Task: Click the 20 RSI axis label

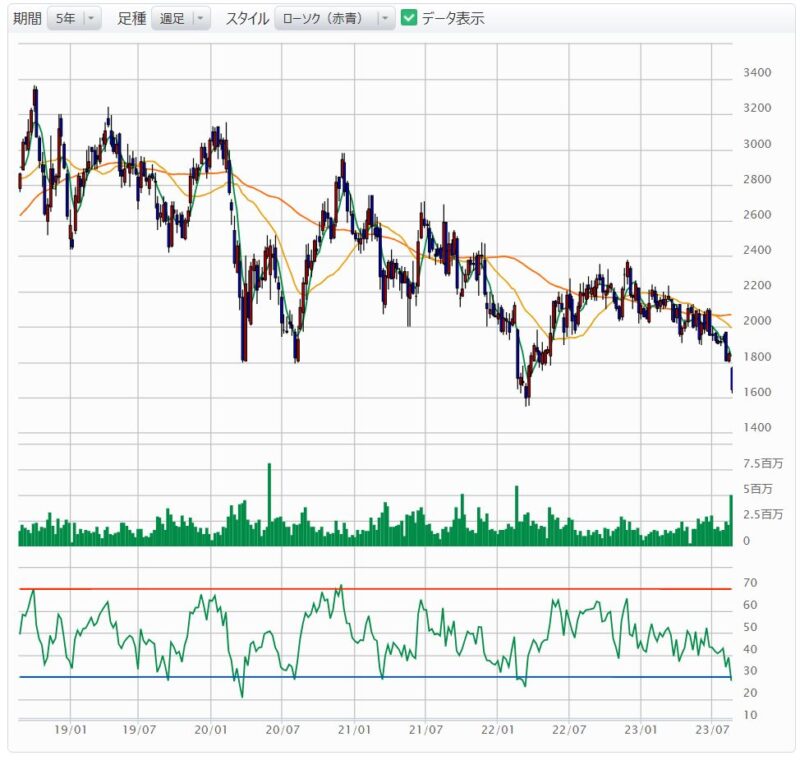Action: [x=750, y=693]
